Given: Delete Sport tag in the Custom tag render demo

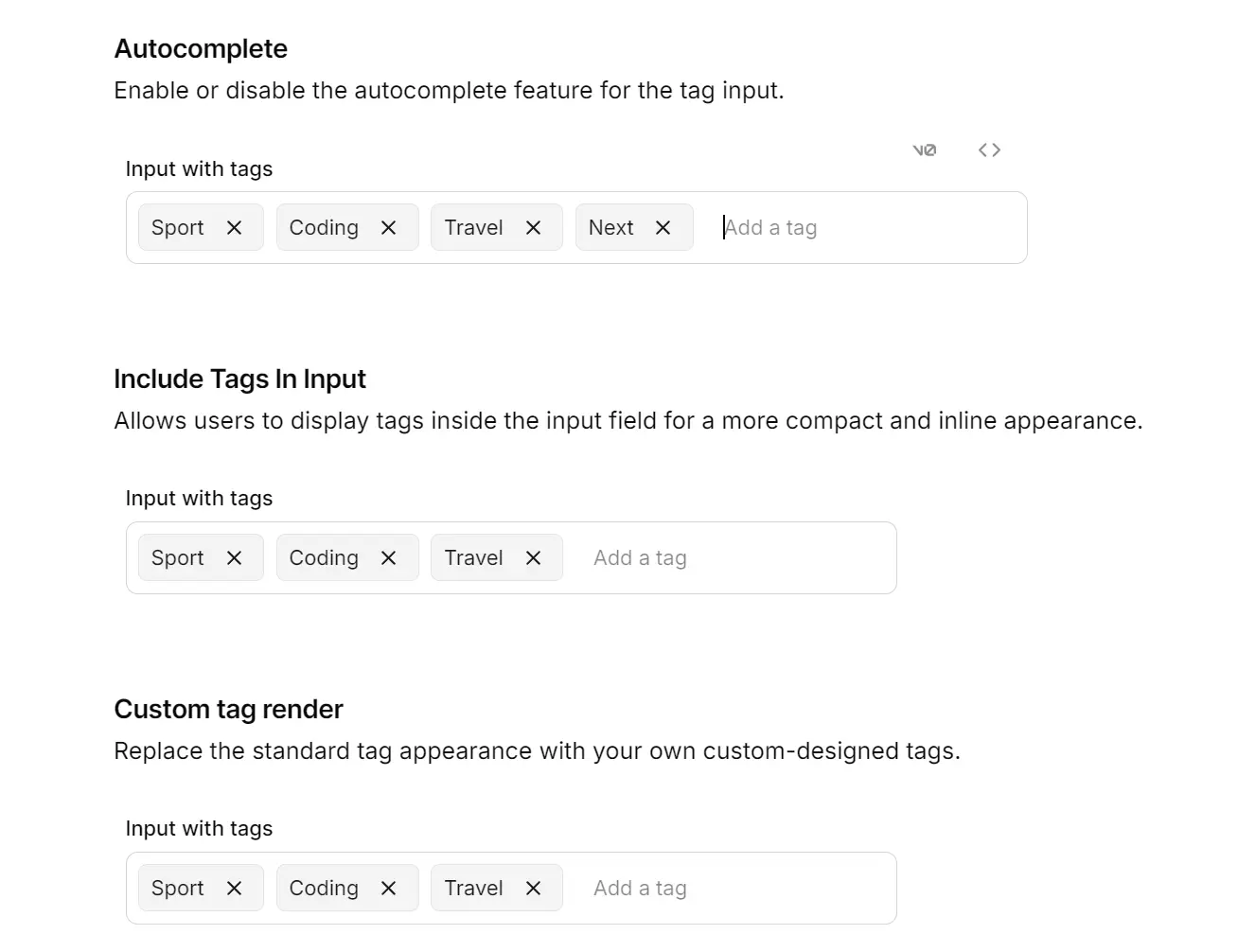Looking at the screenshot, I should click(234, 888).
